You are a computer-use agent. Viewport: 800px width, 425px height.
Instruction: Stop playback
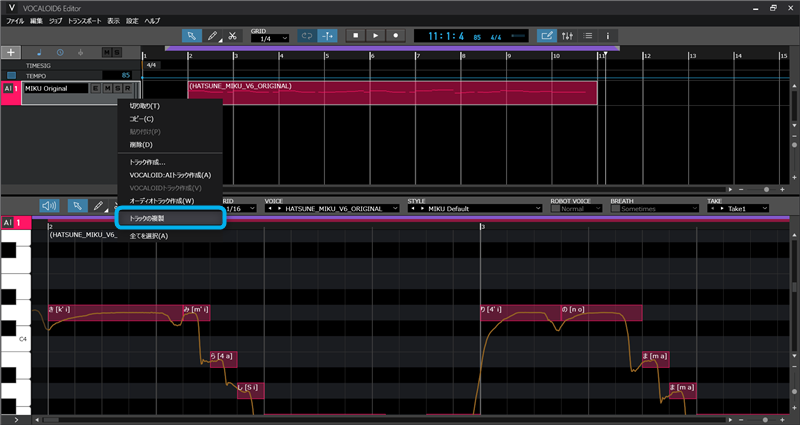[x=356, y=36]
